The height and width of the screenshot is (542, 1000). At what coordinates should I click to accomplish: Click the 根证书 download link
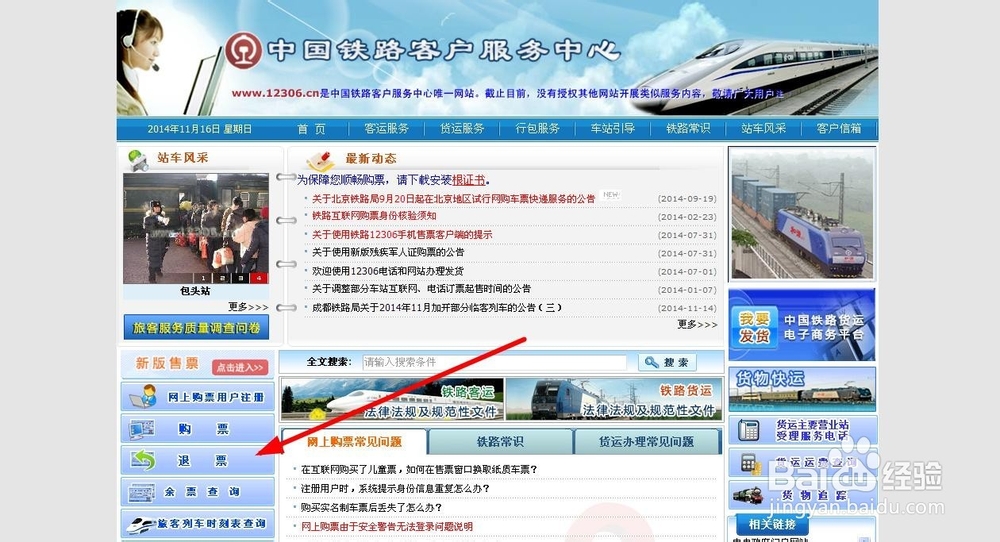pos(469,180)
